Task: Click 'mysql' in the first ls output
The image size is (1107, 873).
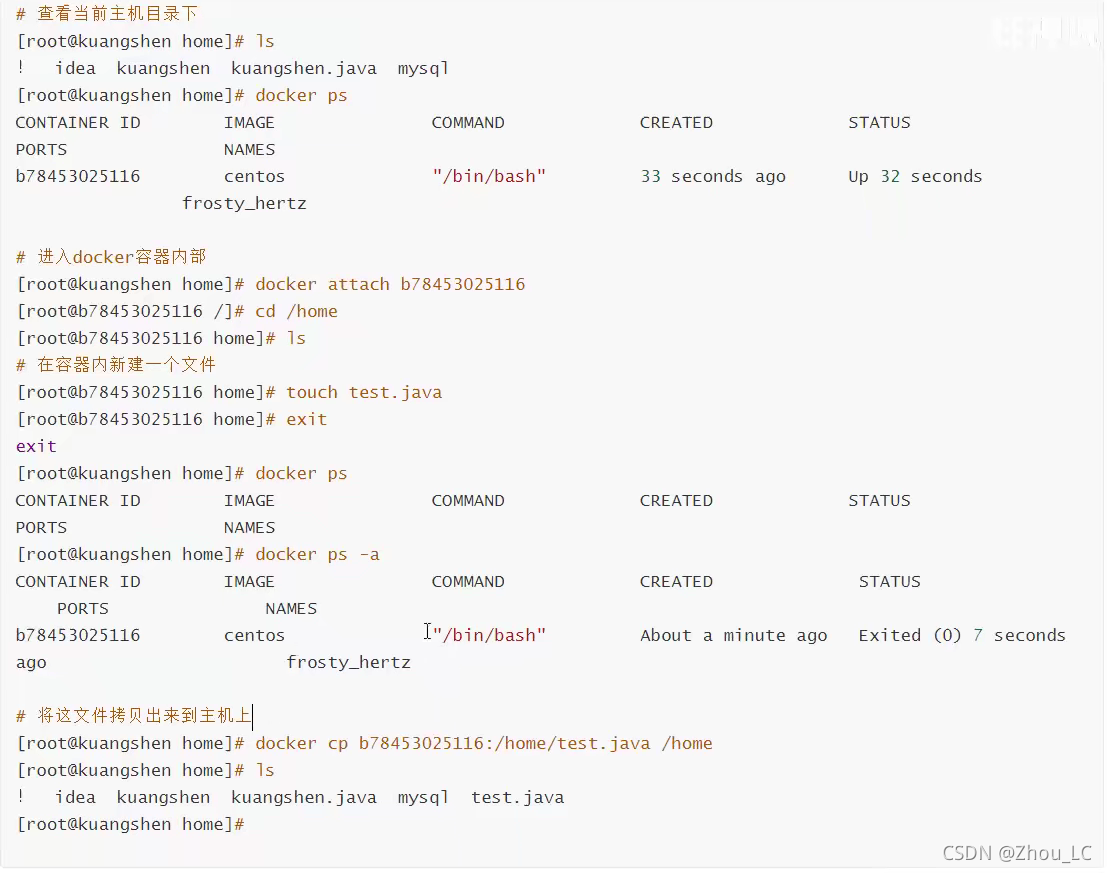Action: coord(423,68)
